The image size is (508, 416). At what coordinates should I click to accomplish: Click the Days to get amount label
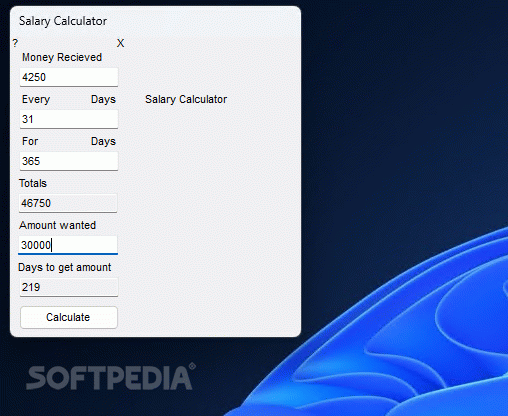tap(65, 267)
